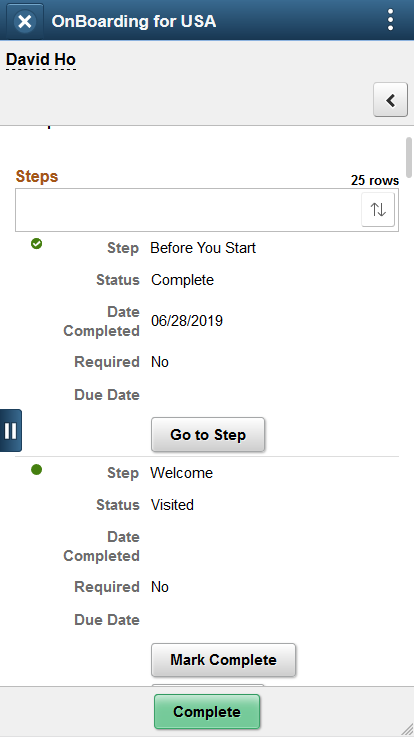Open the three-dot actions menu
Viewport: 414px width, 737px height.
pyautogui.click(x=391, y=20)
